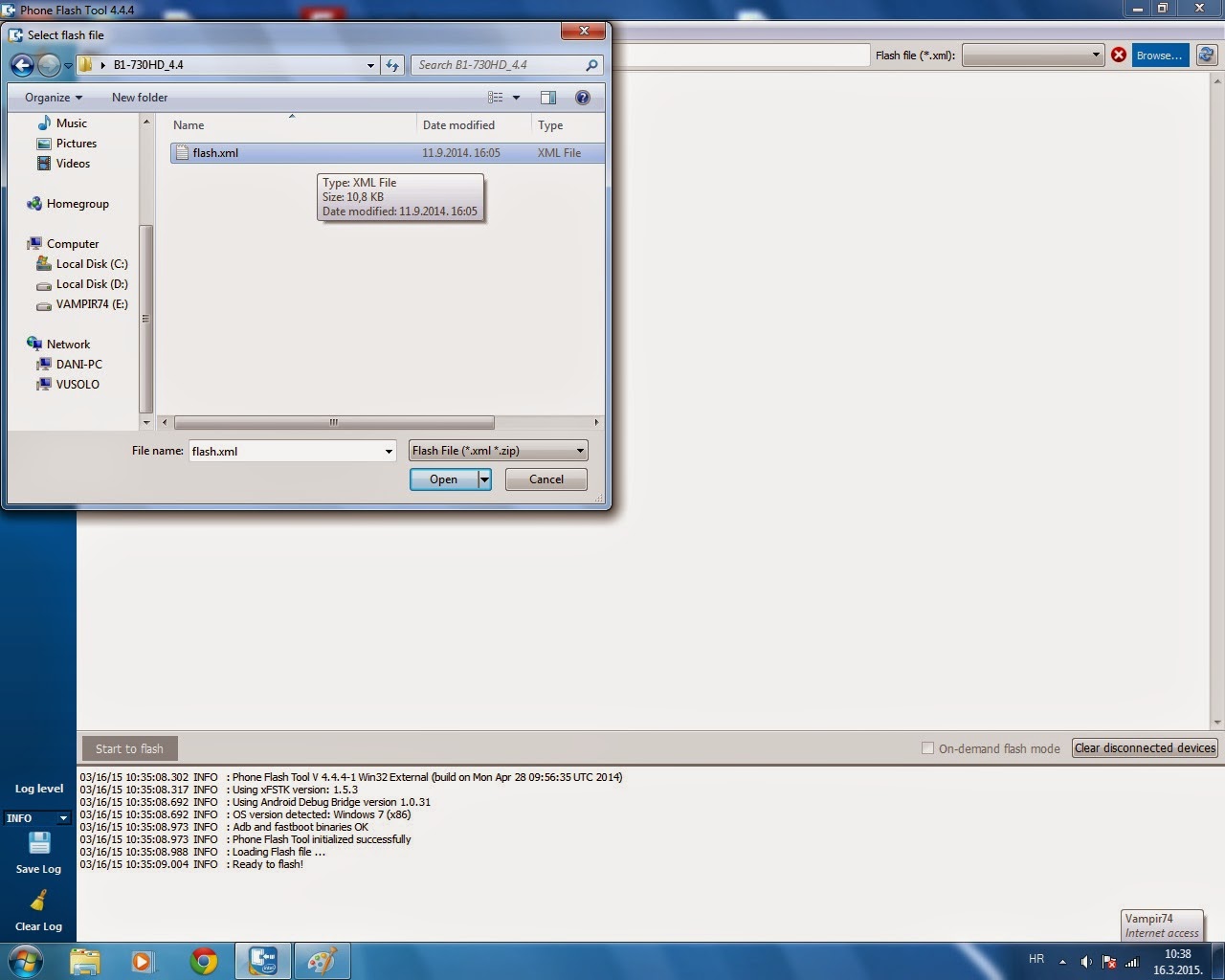Image resolution: width=1225 pixels, height=980 pixels.
Task: Click the Forward navigation arrow in file dialog
Action: click(49, 65)
